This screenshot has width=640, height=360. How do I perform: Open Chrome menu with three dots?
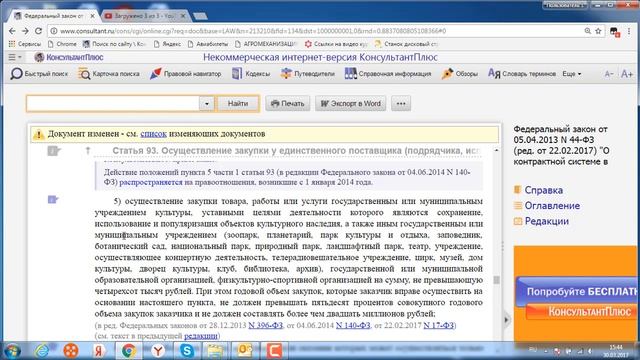point(629,31)
